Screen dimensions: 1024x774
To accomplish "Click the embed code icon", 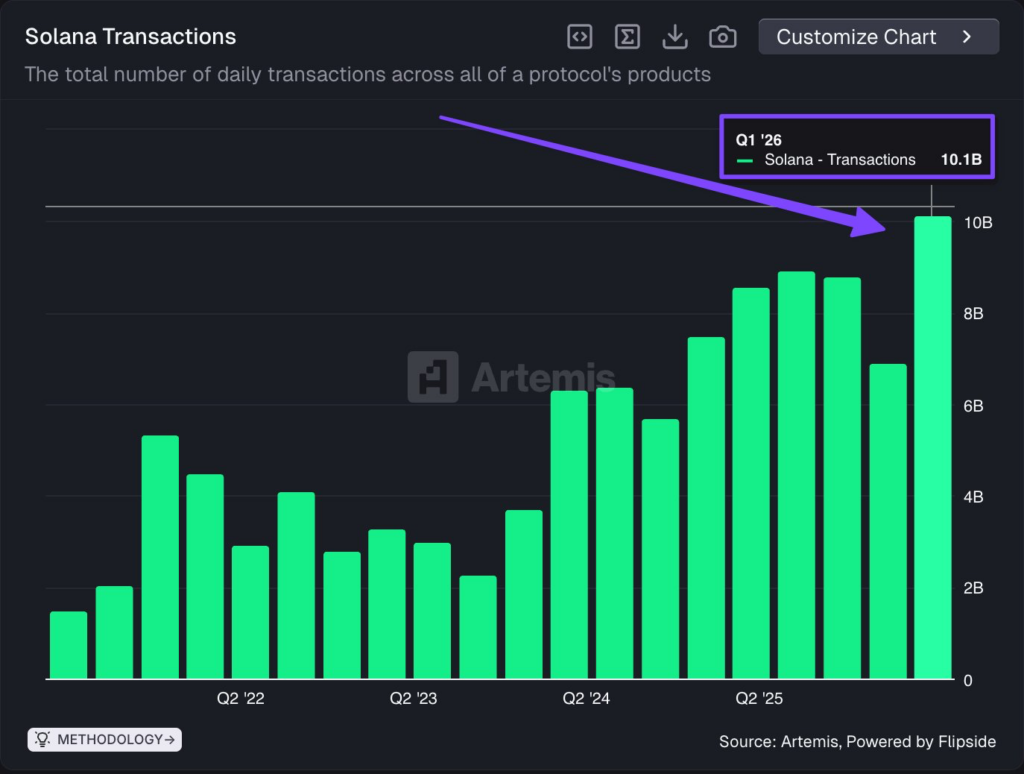I will tap(579, 36).
